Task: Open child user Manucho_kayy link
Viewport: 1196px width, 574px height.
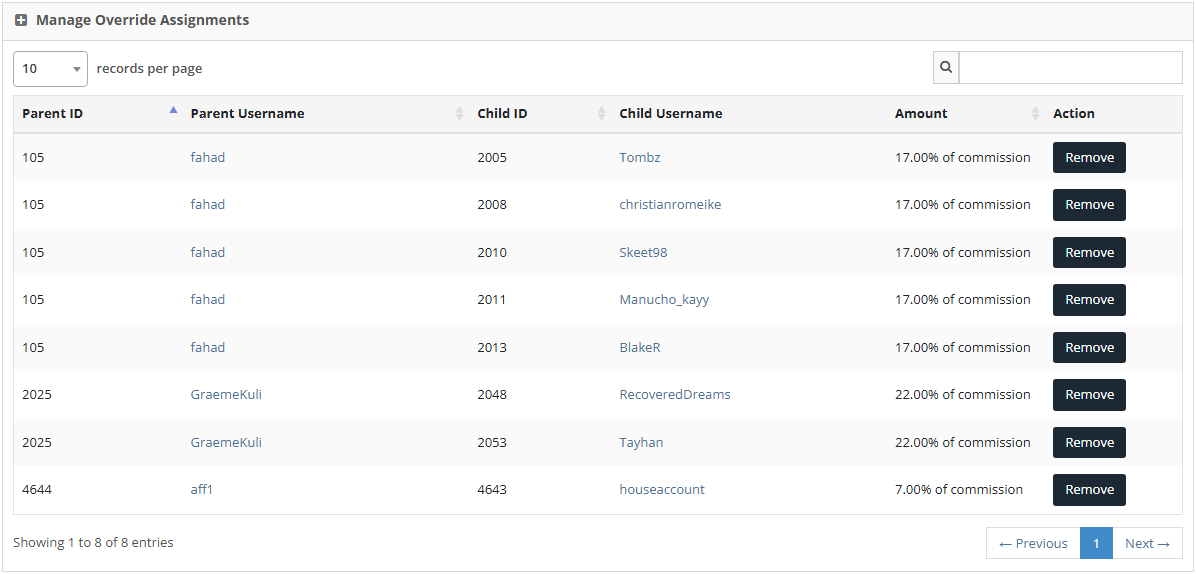Action: 664,300
